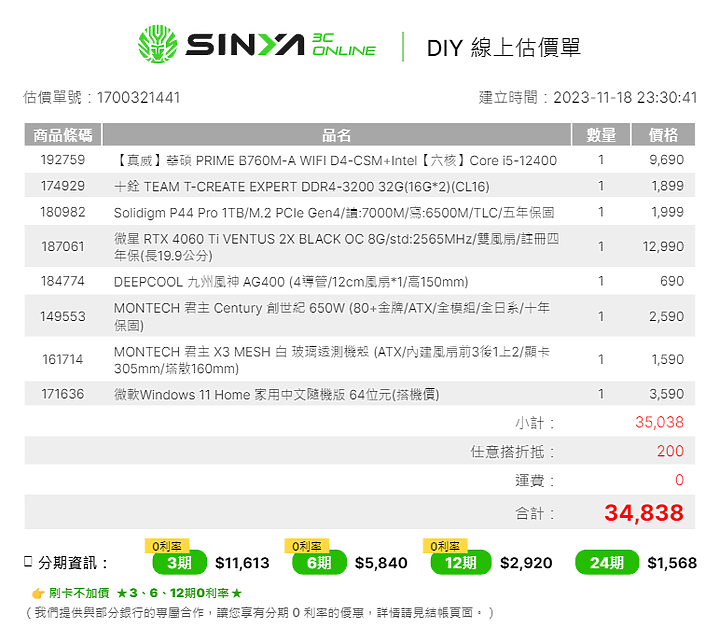Click the pointing hand emoji icon

[38, 593]
